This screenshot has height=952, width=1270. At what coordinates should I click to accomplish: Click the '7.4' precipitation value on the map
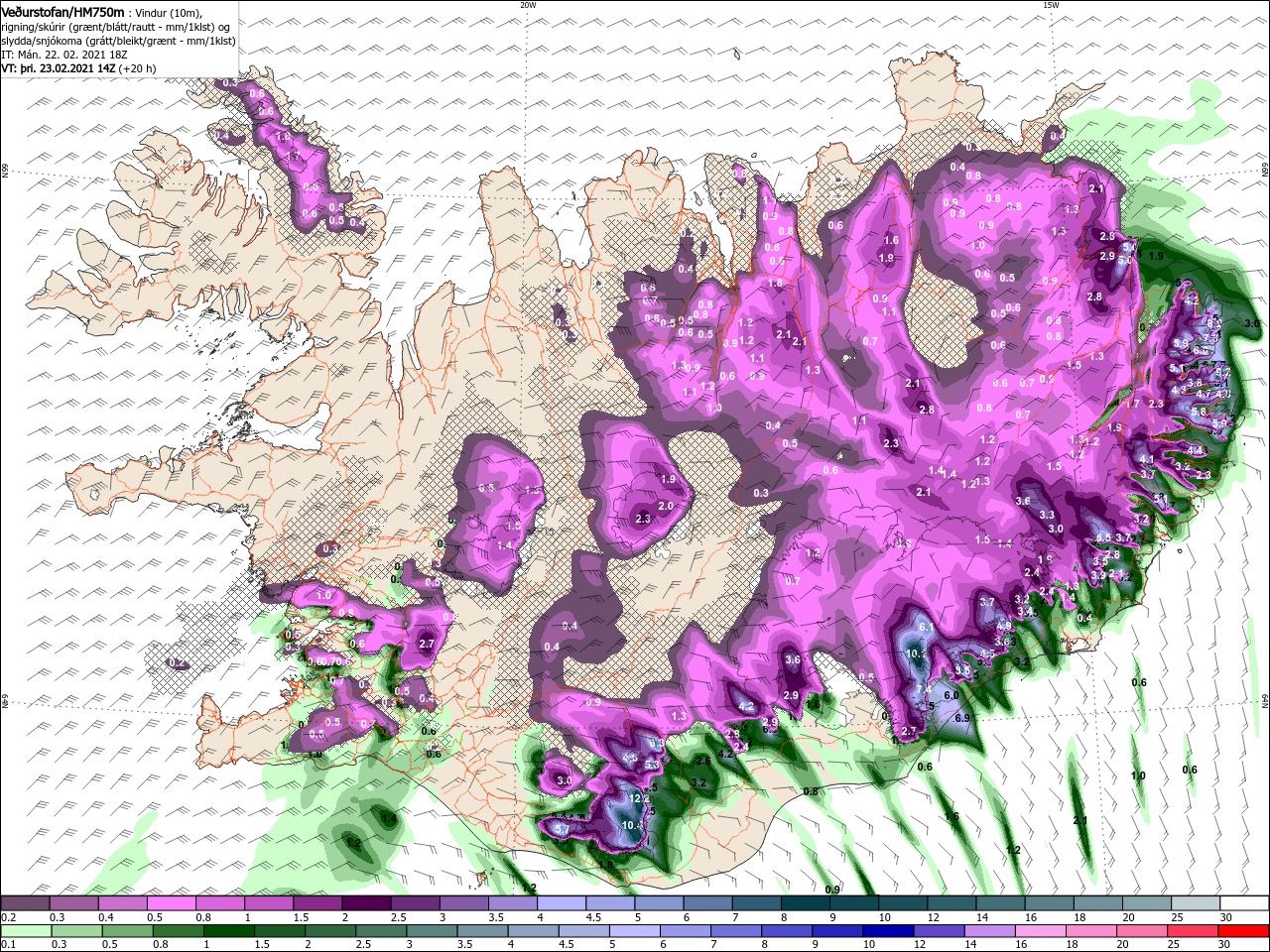point(922,690)
